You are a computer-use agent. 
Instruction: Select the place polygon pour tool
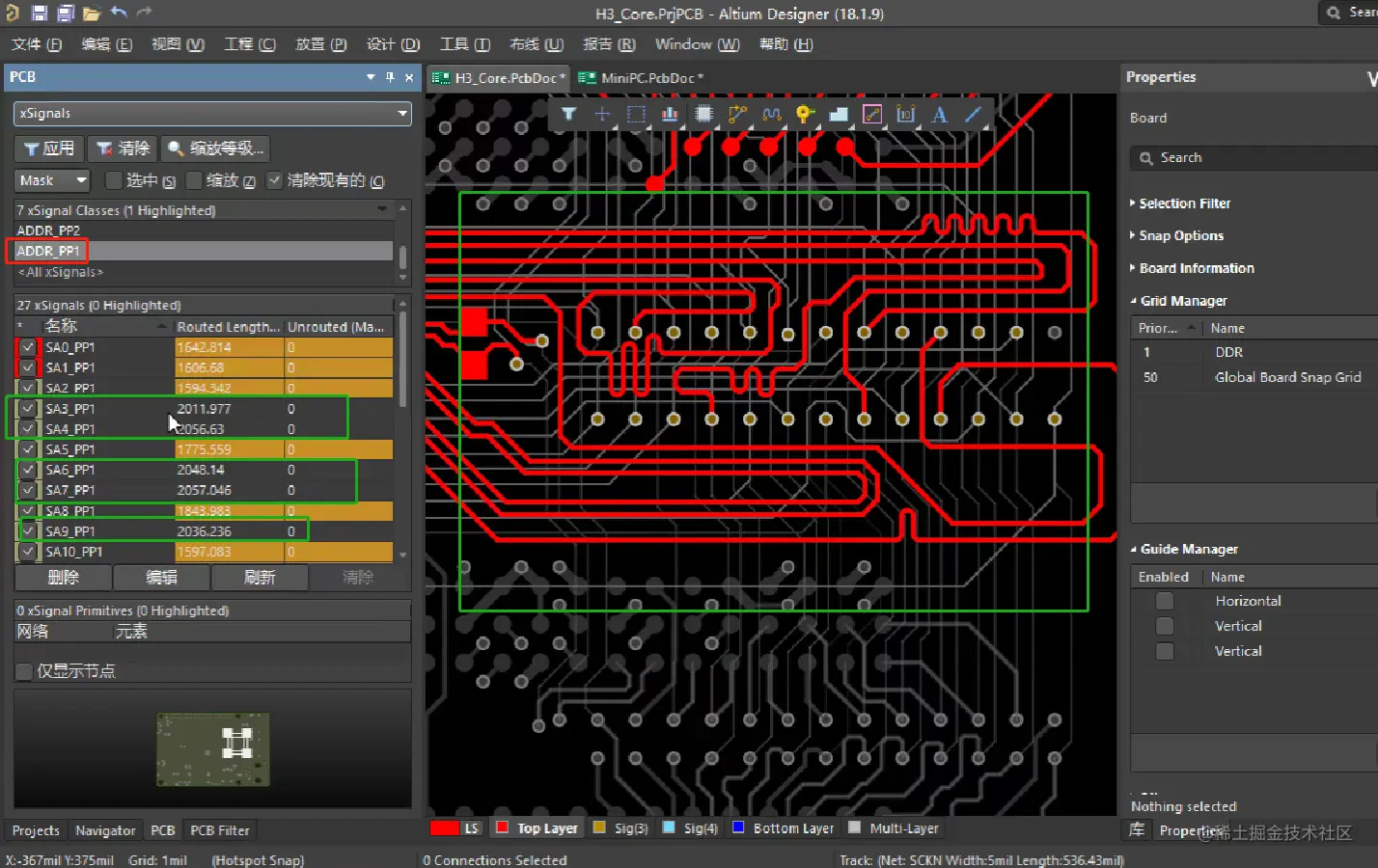839,115
